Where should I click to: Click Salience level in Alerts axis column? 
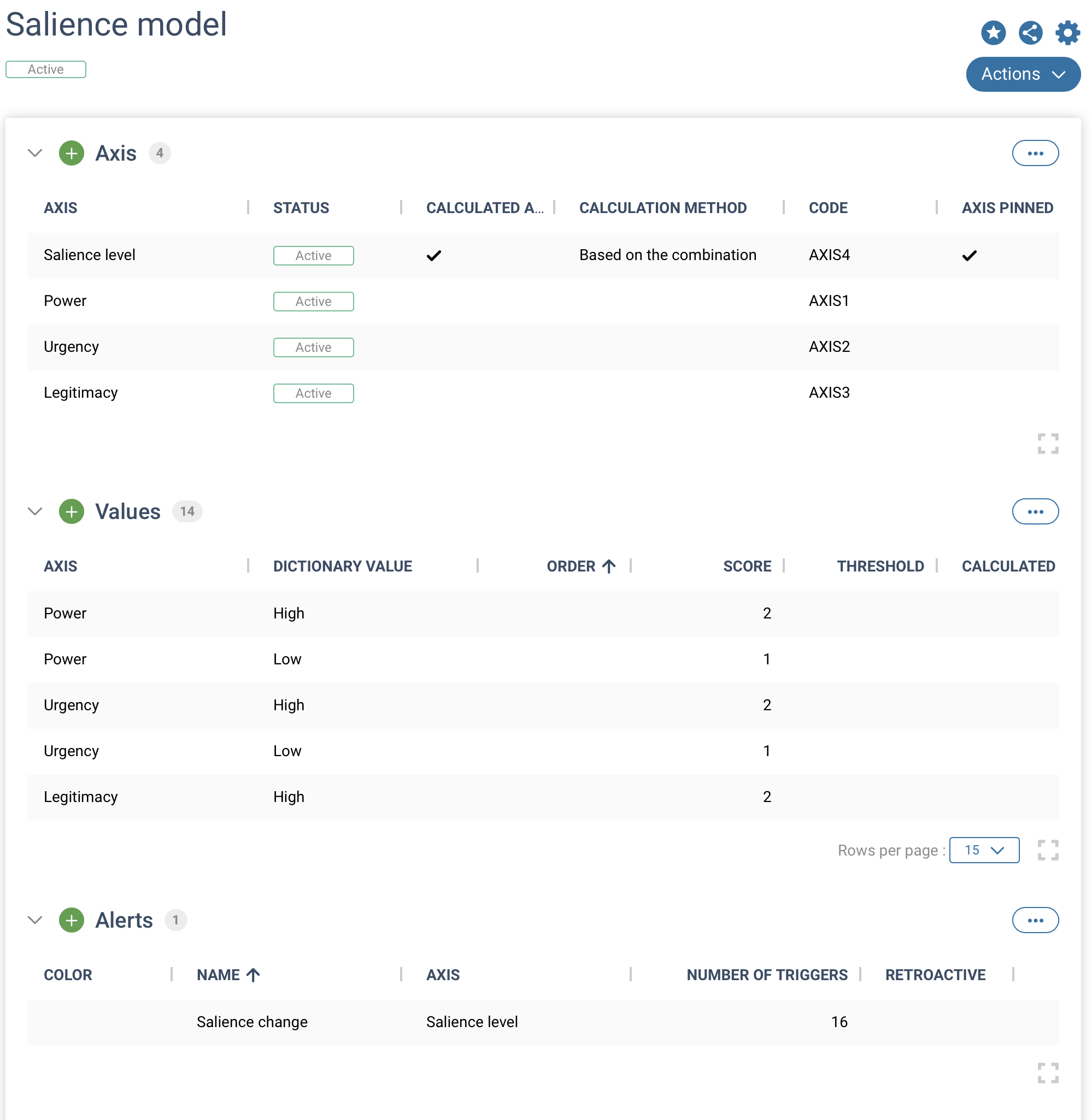pyautogui.click(x=472, y=1022)
